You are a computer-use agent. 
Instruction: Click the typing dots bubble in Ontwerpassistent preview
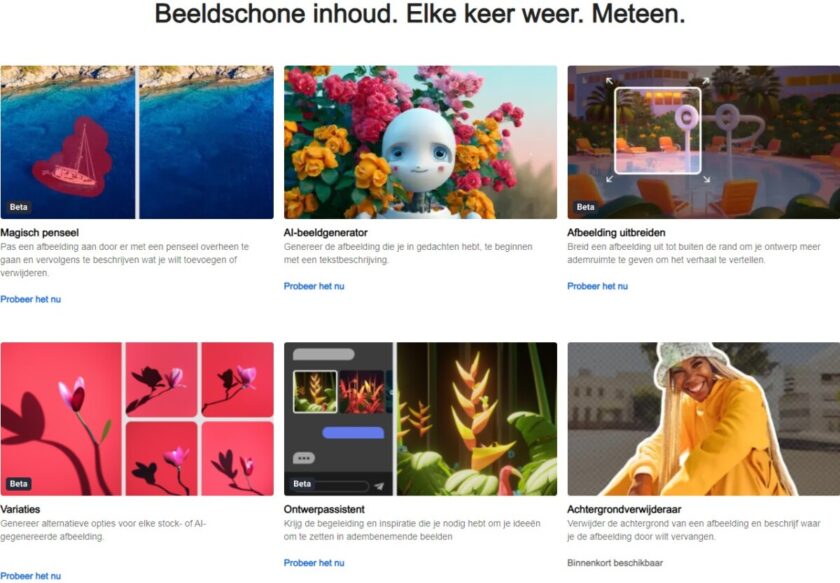coord(304,458)
